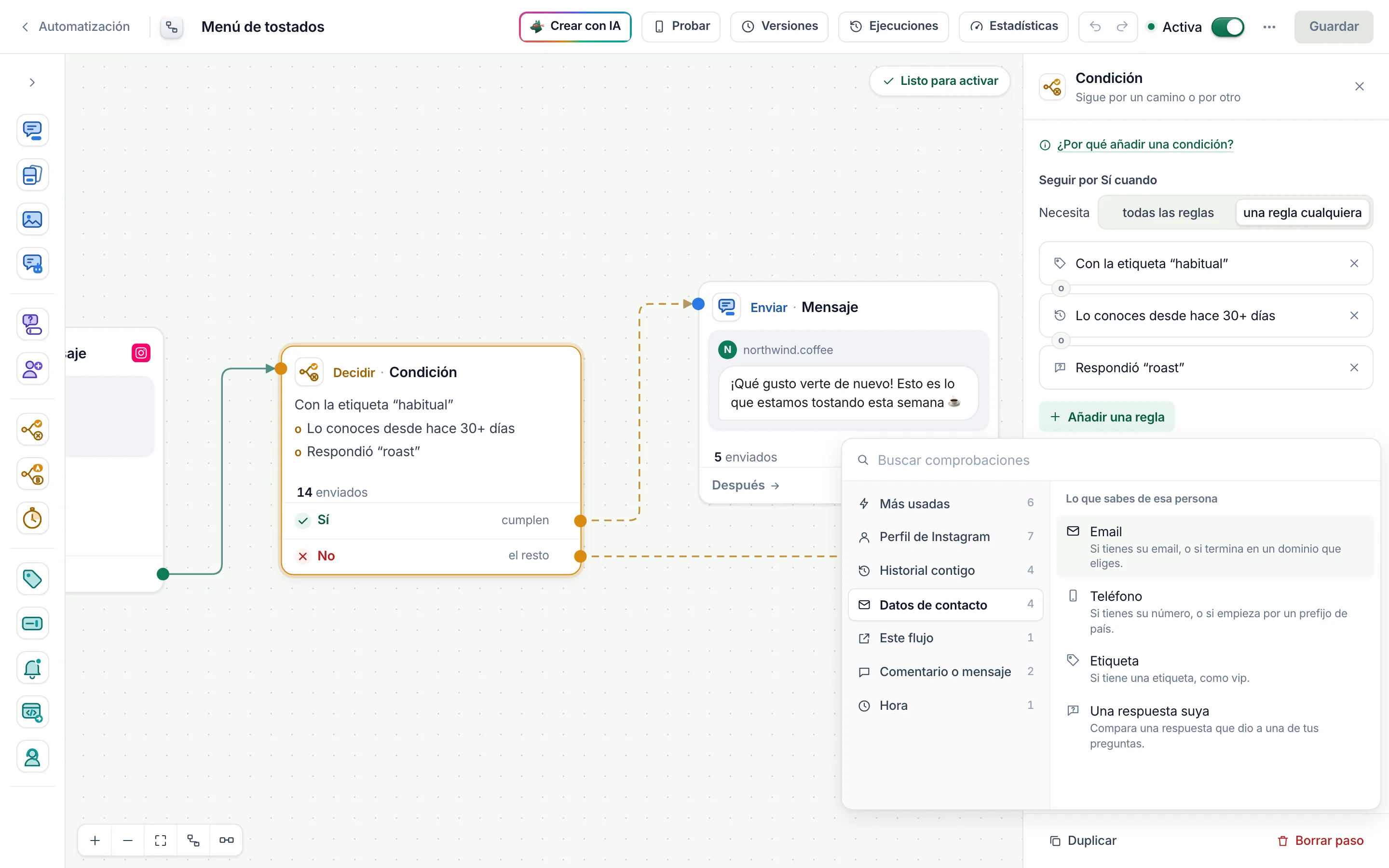Remove the rule Respondió "roast"
Screen dimensions: 1389x868
tap(1354, 367)
